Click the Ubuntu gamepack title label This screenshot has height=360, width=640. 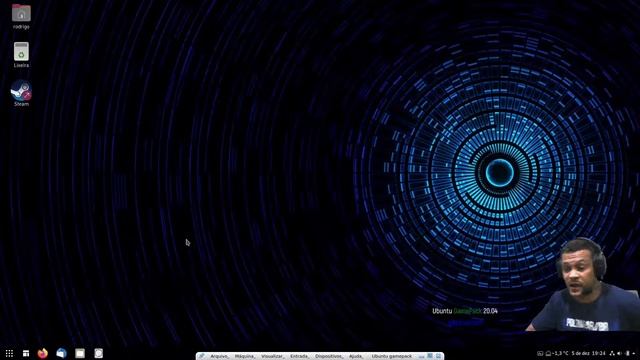coord(391,356)
